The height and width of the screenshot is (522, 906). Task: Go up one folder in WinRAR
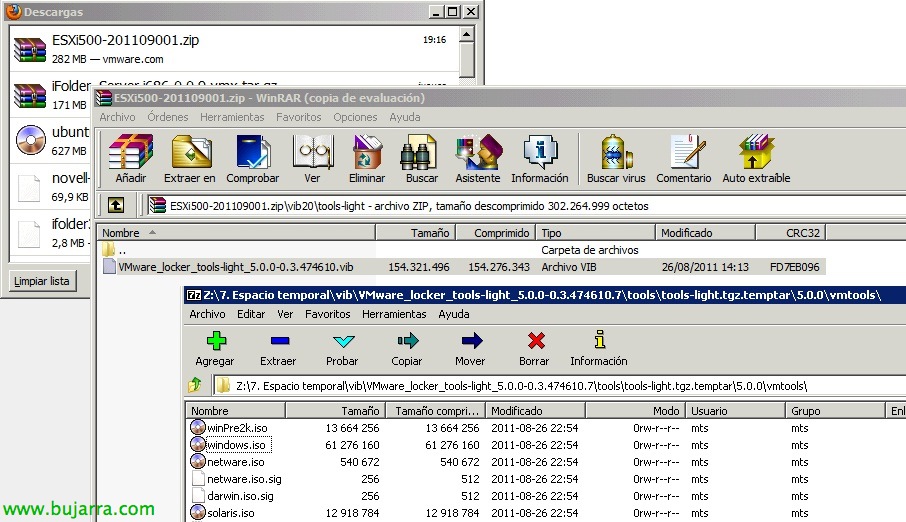[x=116, y=205]
